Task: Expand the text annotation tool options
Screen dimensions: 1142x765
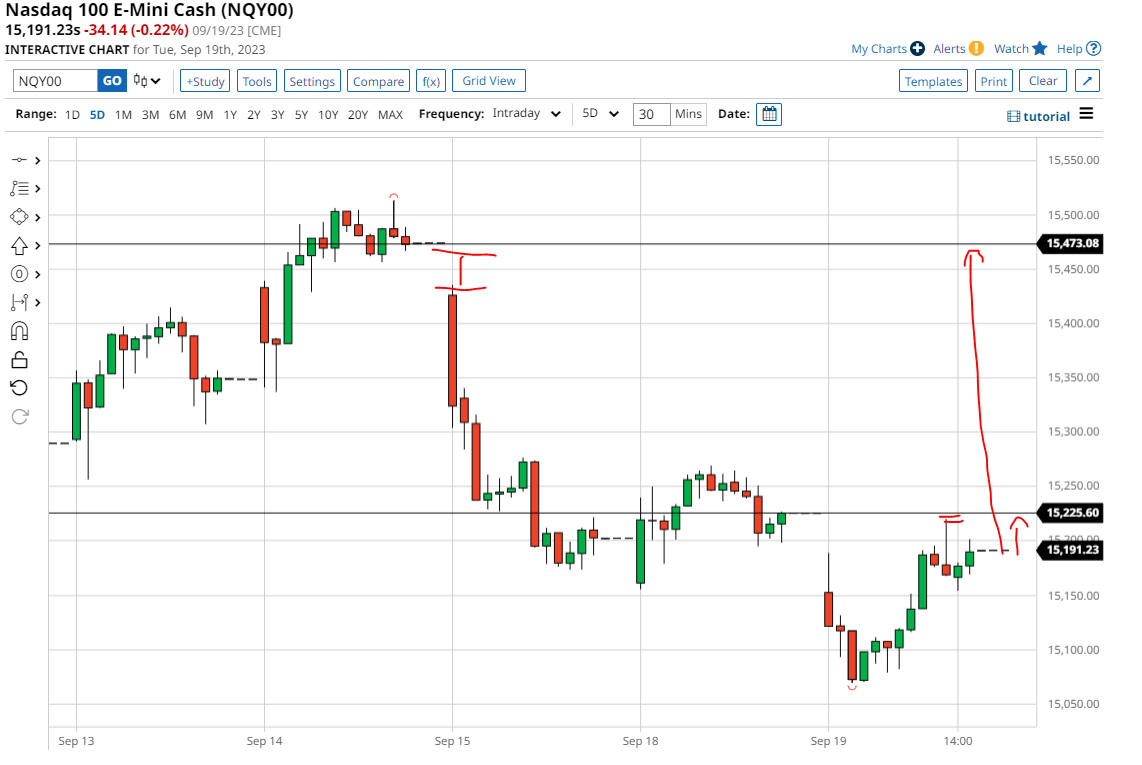Action: [x=38, y=189]
